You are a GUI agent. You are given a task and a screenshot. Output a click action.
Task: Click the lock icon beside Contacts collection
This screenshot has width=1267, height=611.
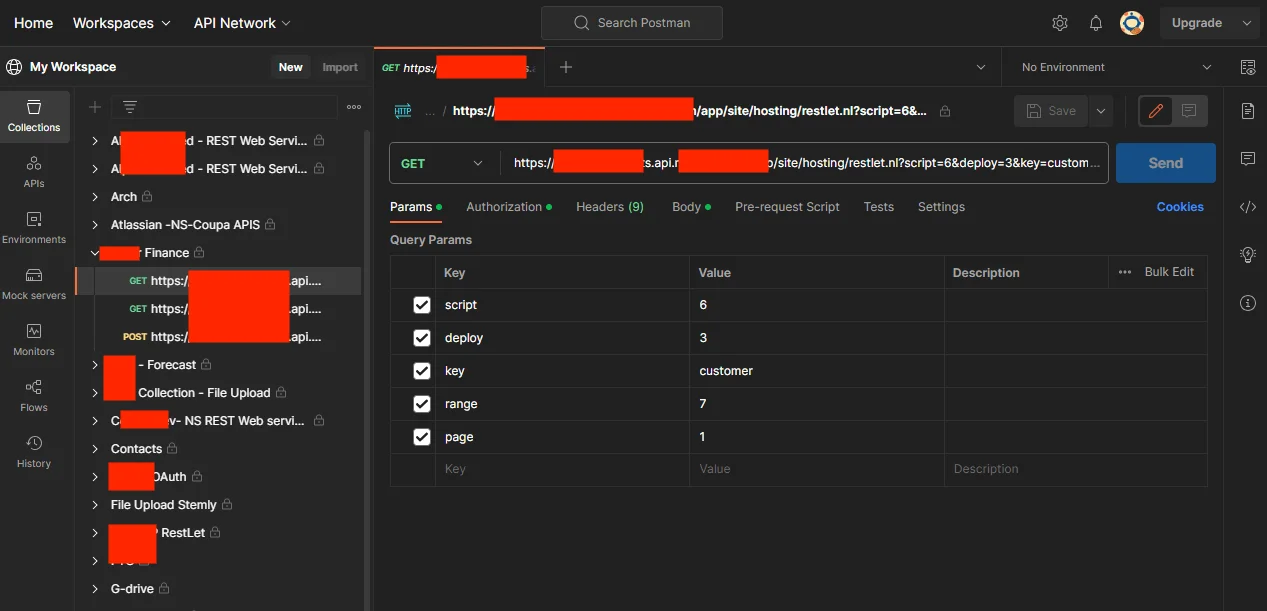[172, 449]
